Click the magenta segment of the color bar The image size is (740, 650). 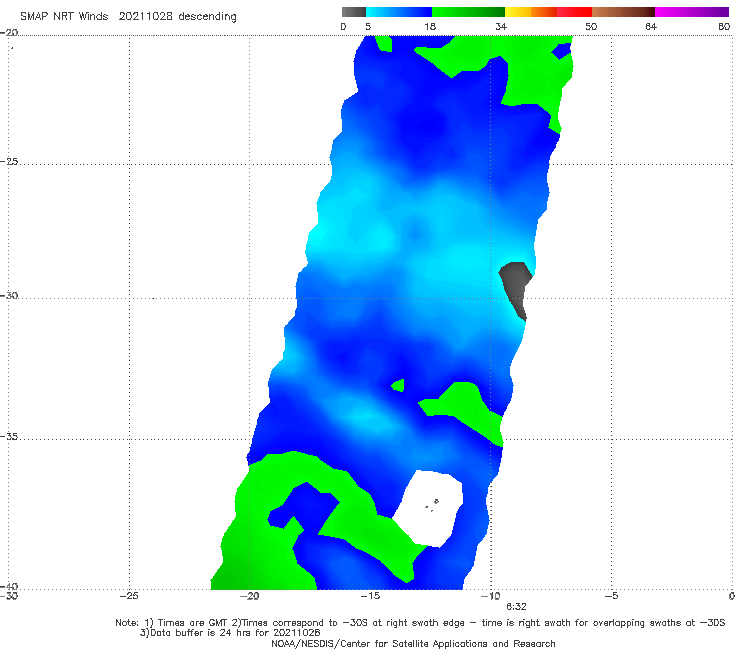[692, 12]
